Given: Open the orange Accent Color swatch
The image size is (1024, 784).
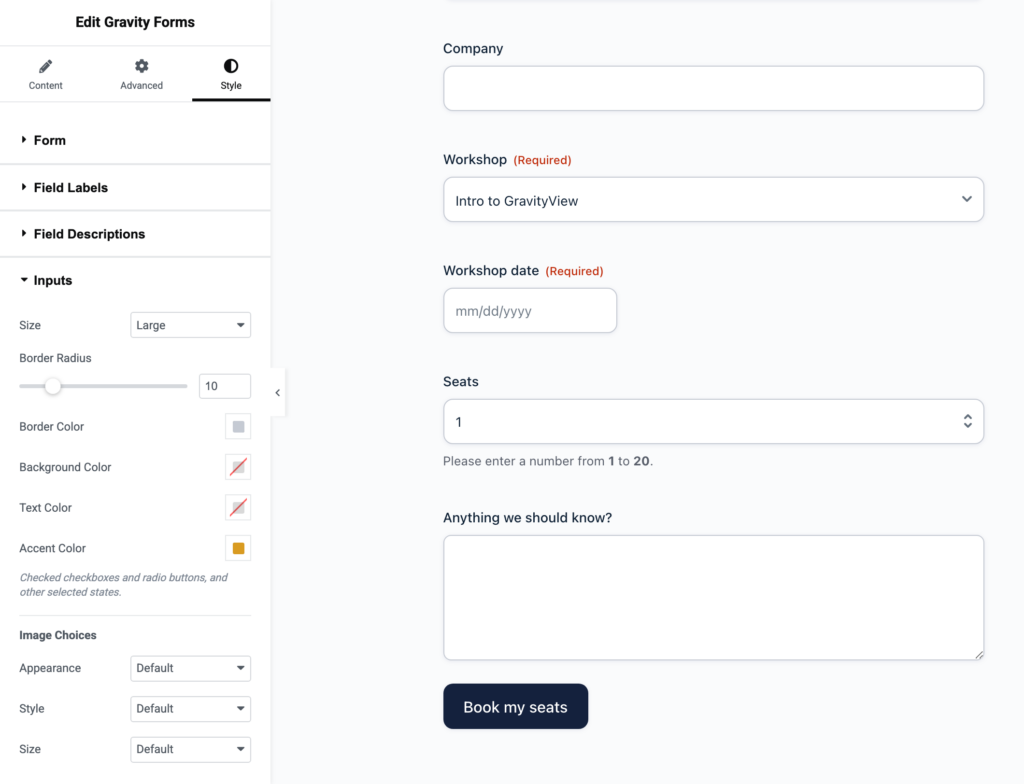Looking at the screenshot, I should click(x=238, y=548).
